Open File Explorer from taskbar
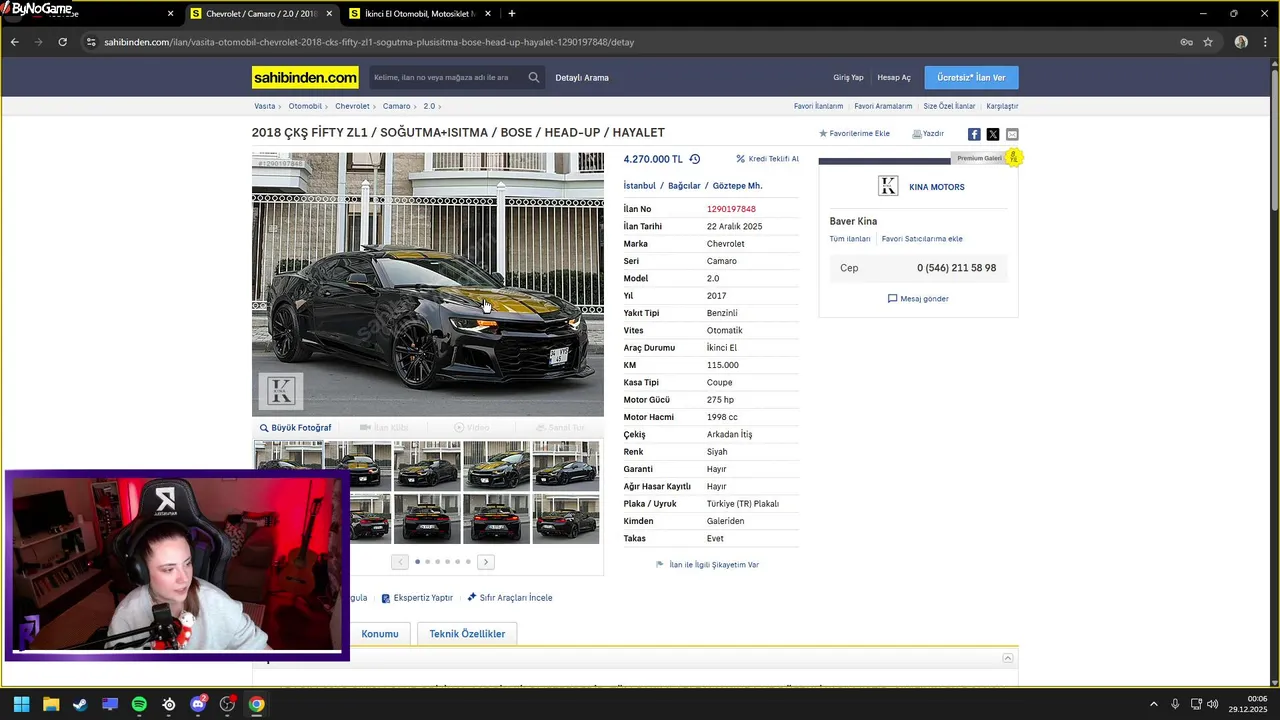 [51, 704]
